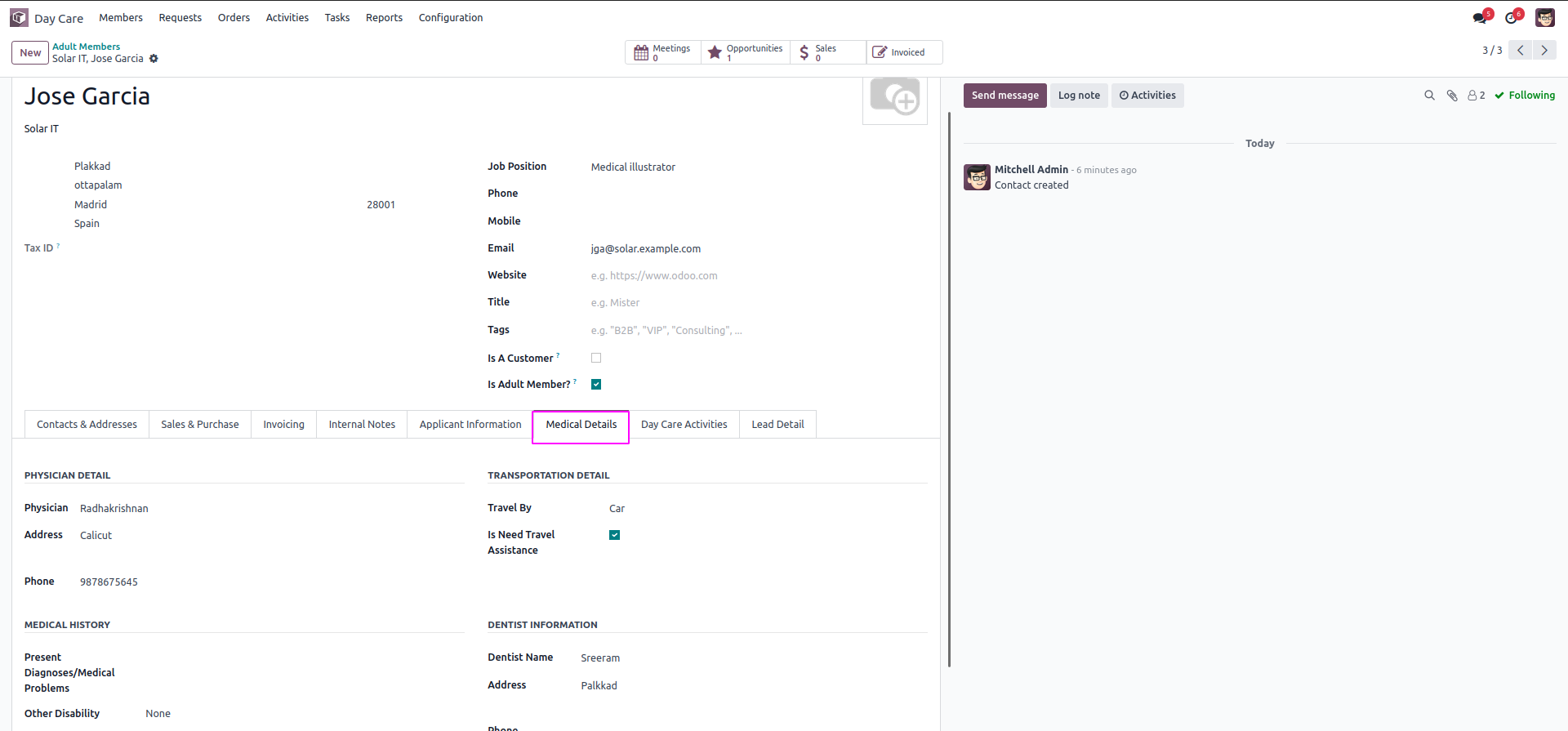Viewport: 1568px width, 731px height.
Task: Open the Title field dropdown
Action: coord(759,303)
